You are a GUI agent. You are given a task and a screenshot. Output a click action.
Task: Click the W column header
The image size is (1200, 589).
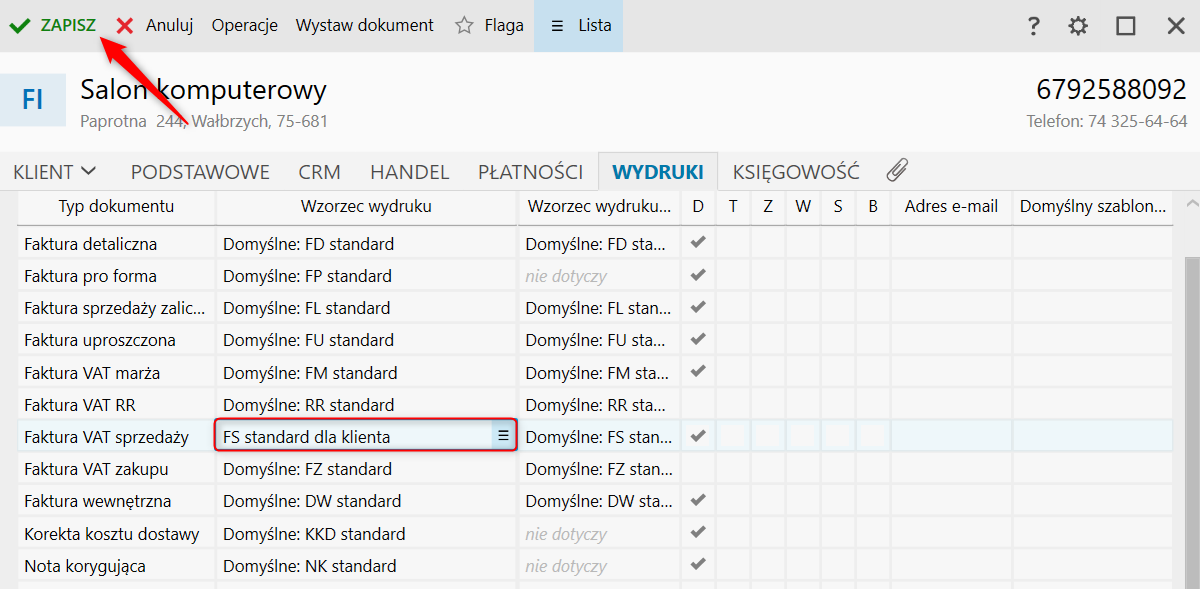(803, 207)
